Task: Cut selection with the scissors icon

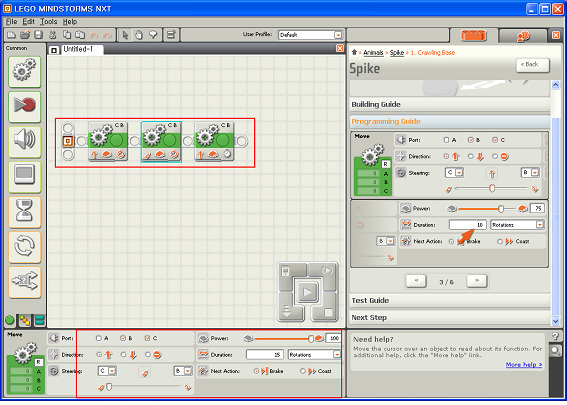Action: tap(53, 35)
